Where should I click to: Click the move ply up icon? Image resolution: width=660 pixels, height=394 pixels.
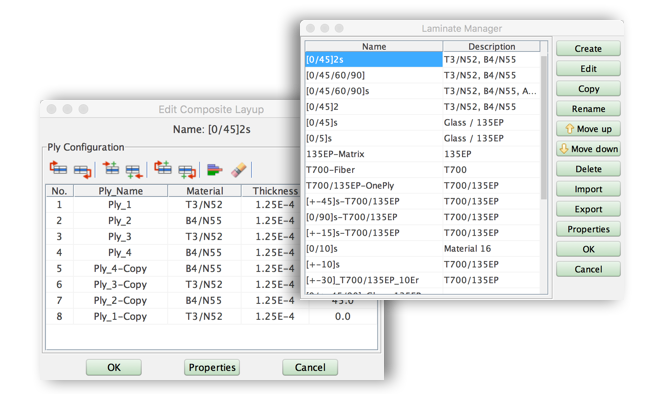(x=58, y=169)
